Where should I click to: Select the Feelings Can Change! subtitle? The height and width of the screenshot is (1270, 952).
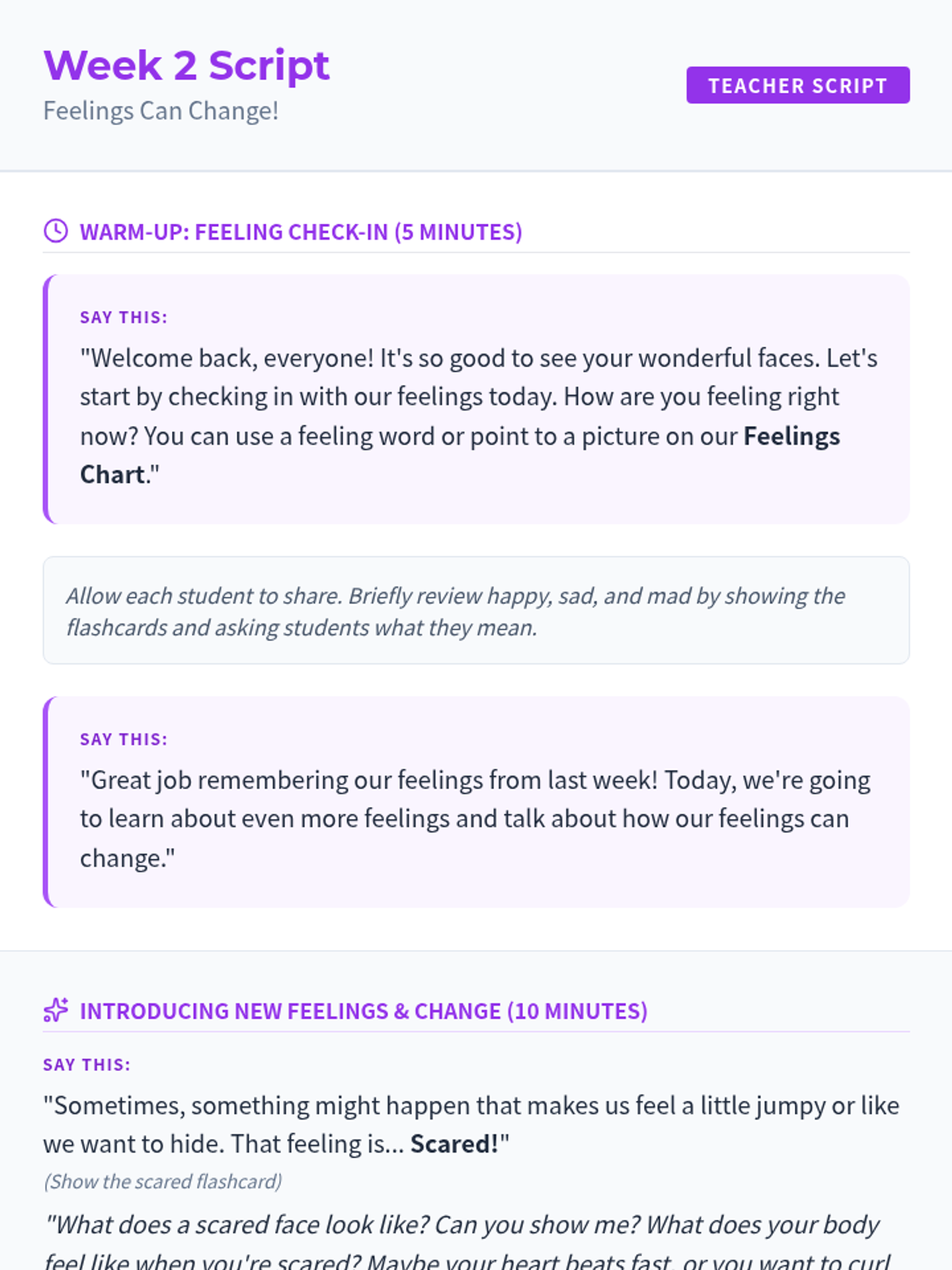click(x=161, y=110)
